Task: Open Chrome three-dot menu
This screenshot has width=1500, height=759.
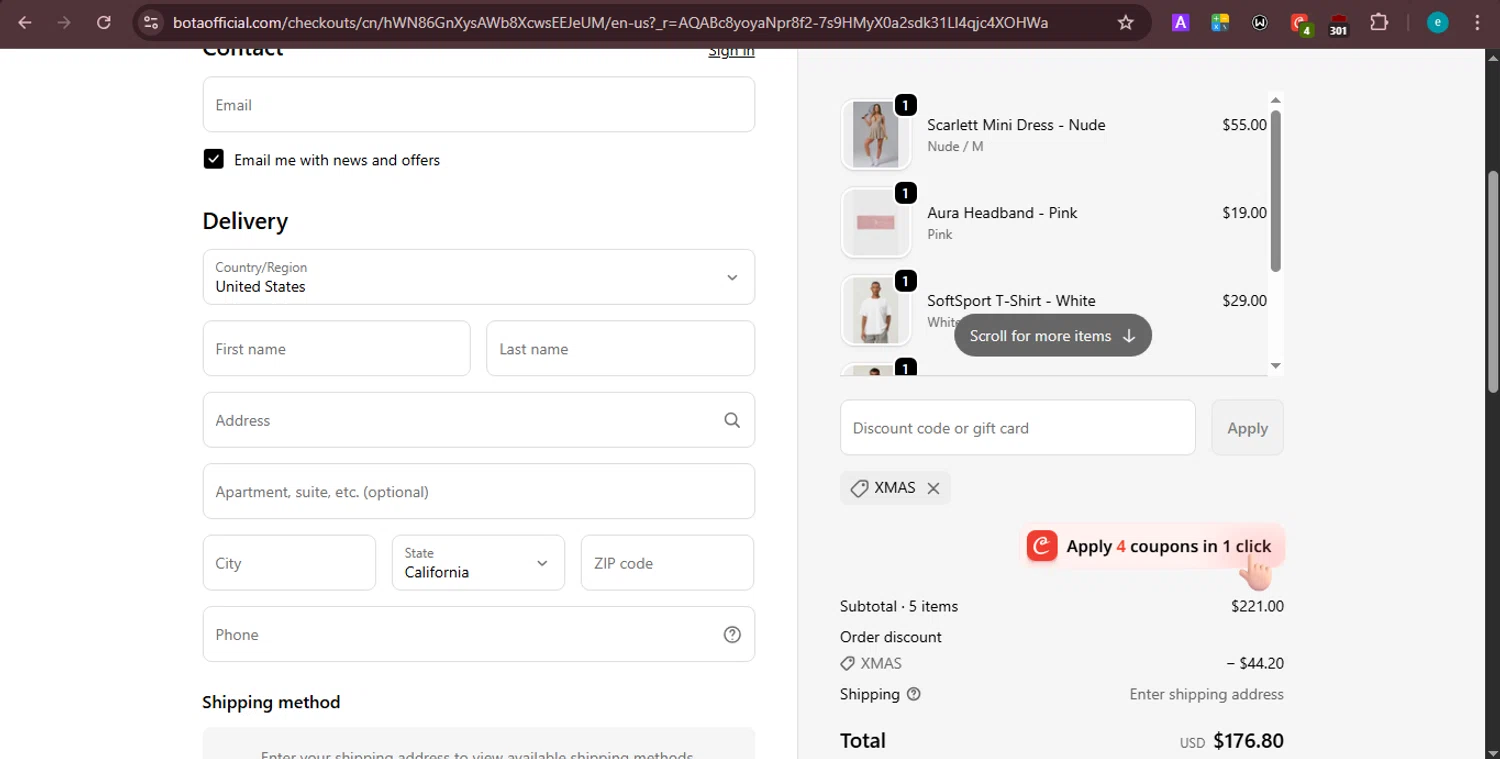Action: click(x=1477, y=22)
